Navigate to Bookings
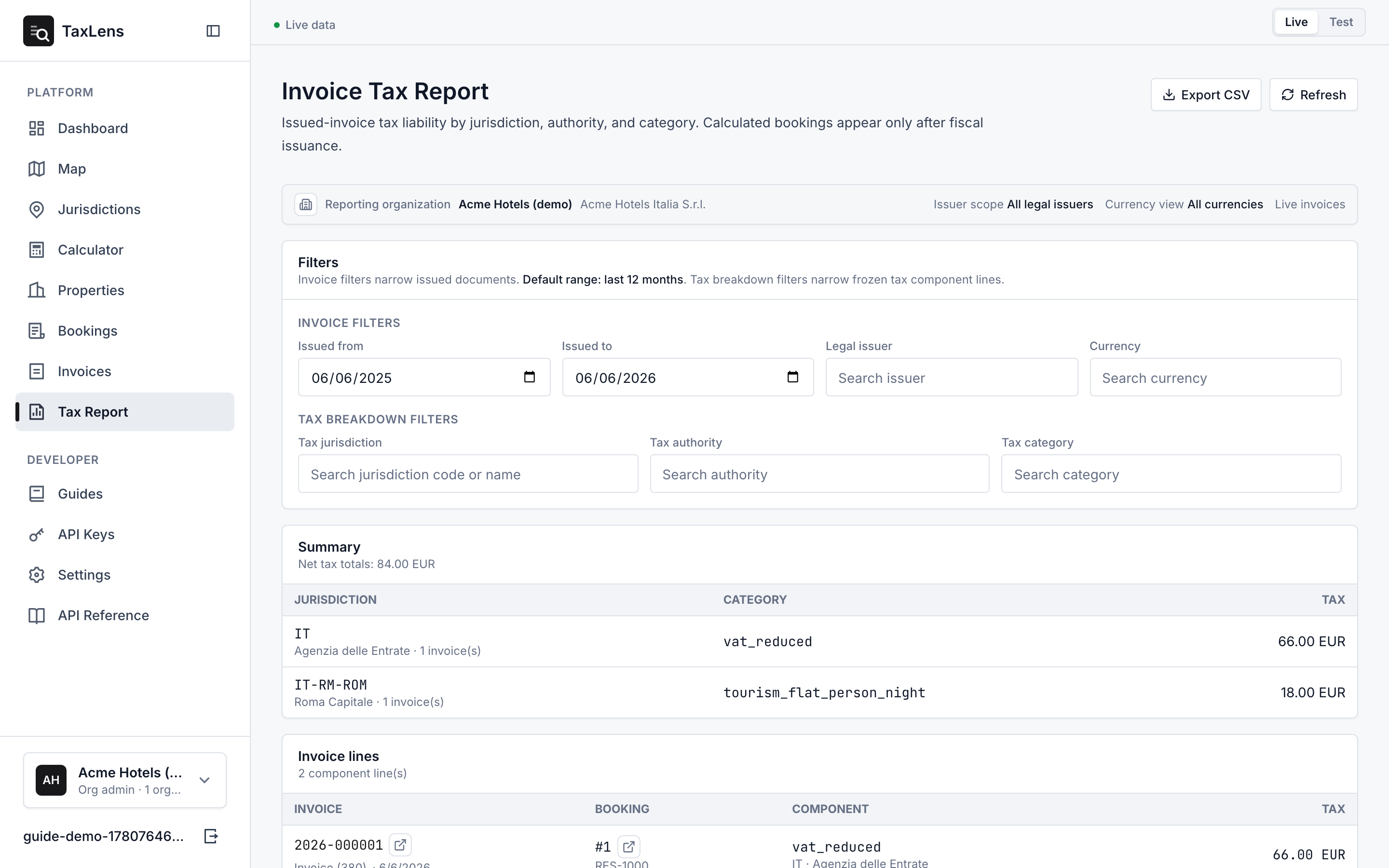Image resolution: width=1389 pixels, height=868 pixels. point(124,331)
